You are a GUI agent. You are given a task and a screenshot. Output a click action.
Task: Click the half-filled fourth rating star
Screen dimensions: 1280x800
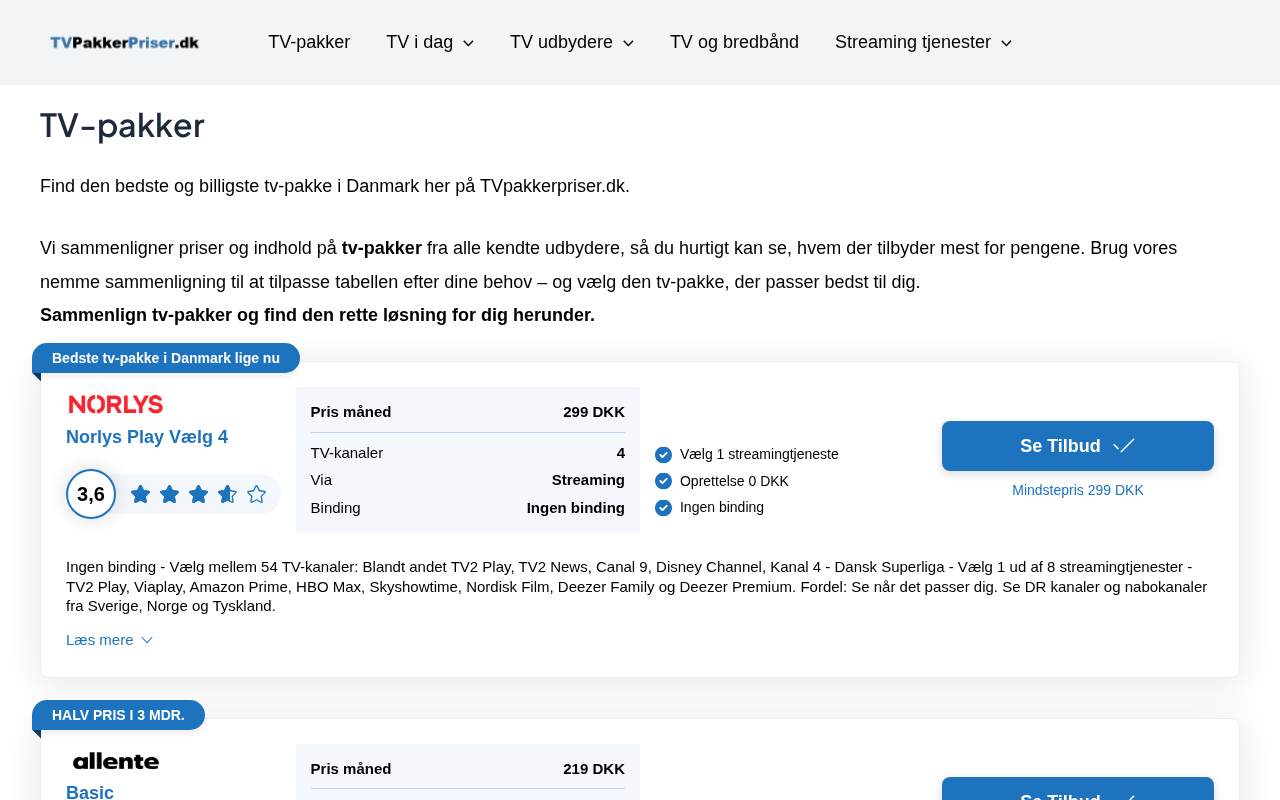pyautogui.click(x=228, y=494)
